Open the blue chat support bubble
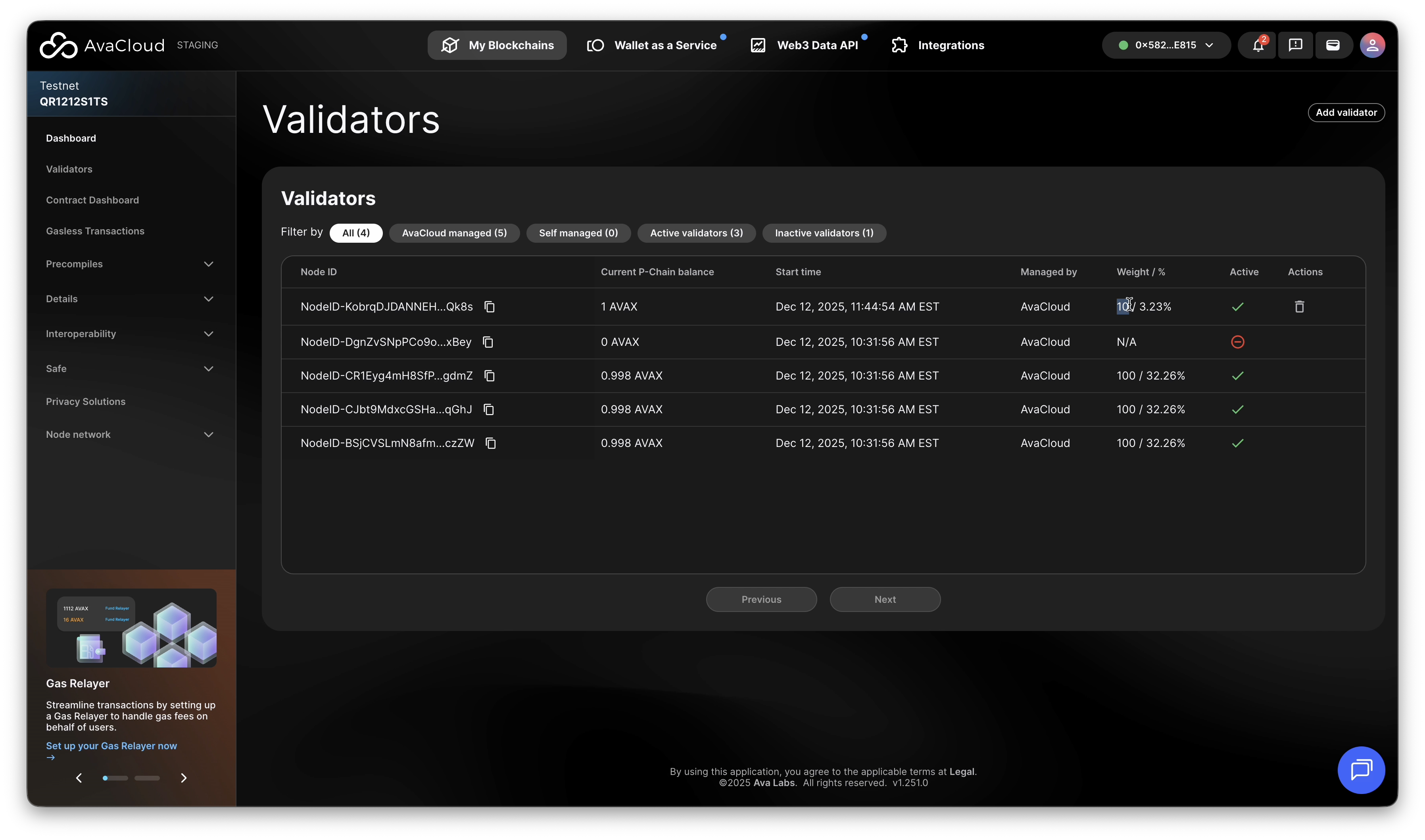The width and height of the screenshot is (1425, 840). (x=1361, y=770)
